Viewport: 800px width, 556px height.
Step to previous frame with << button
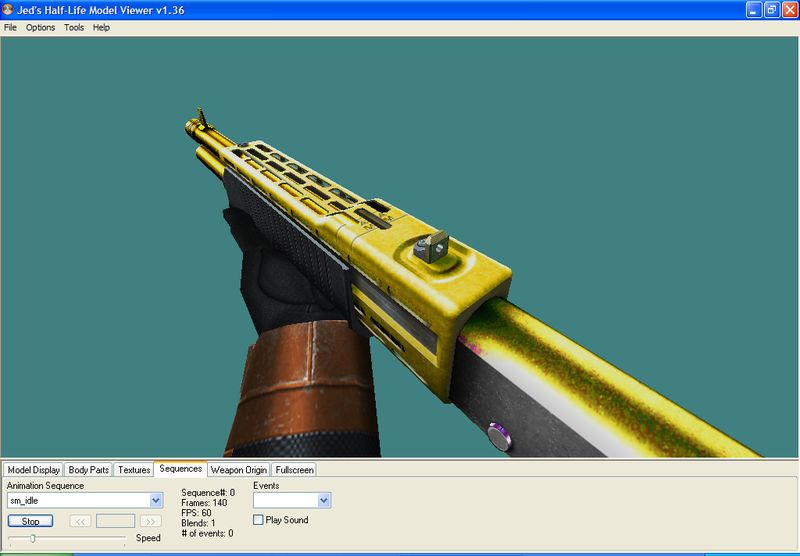80,521
